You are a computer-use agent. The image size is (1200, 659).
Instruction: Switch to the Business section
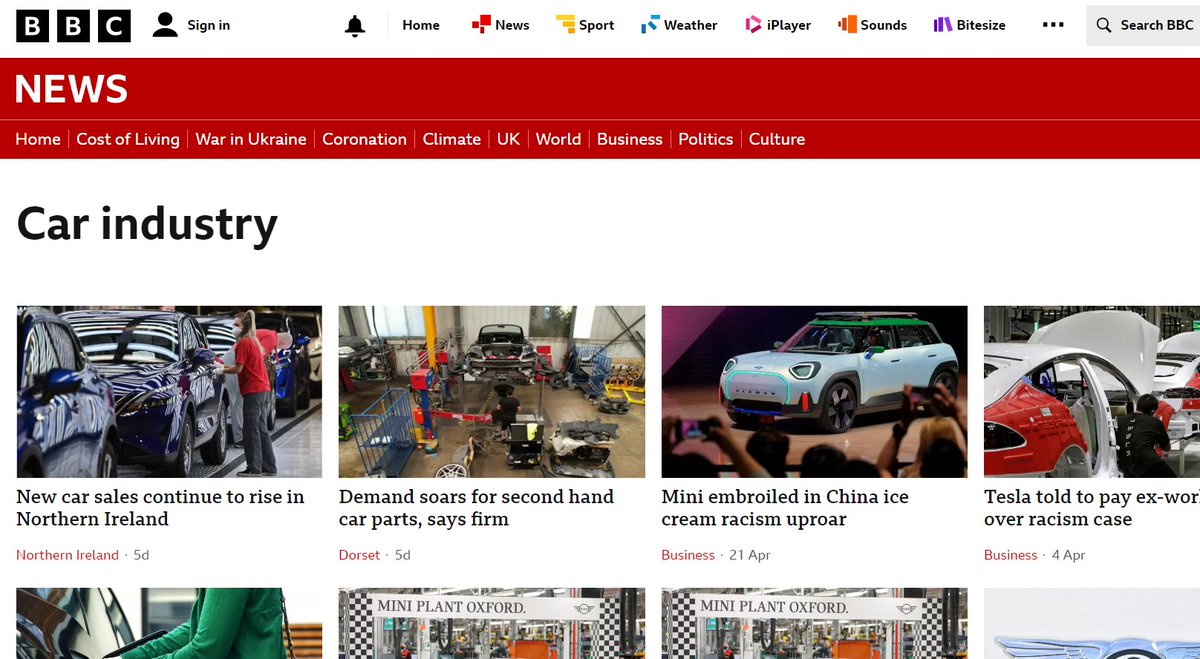pyautogui.click(x=630, y=139)
